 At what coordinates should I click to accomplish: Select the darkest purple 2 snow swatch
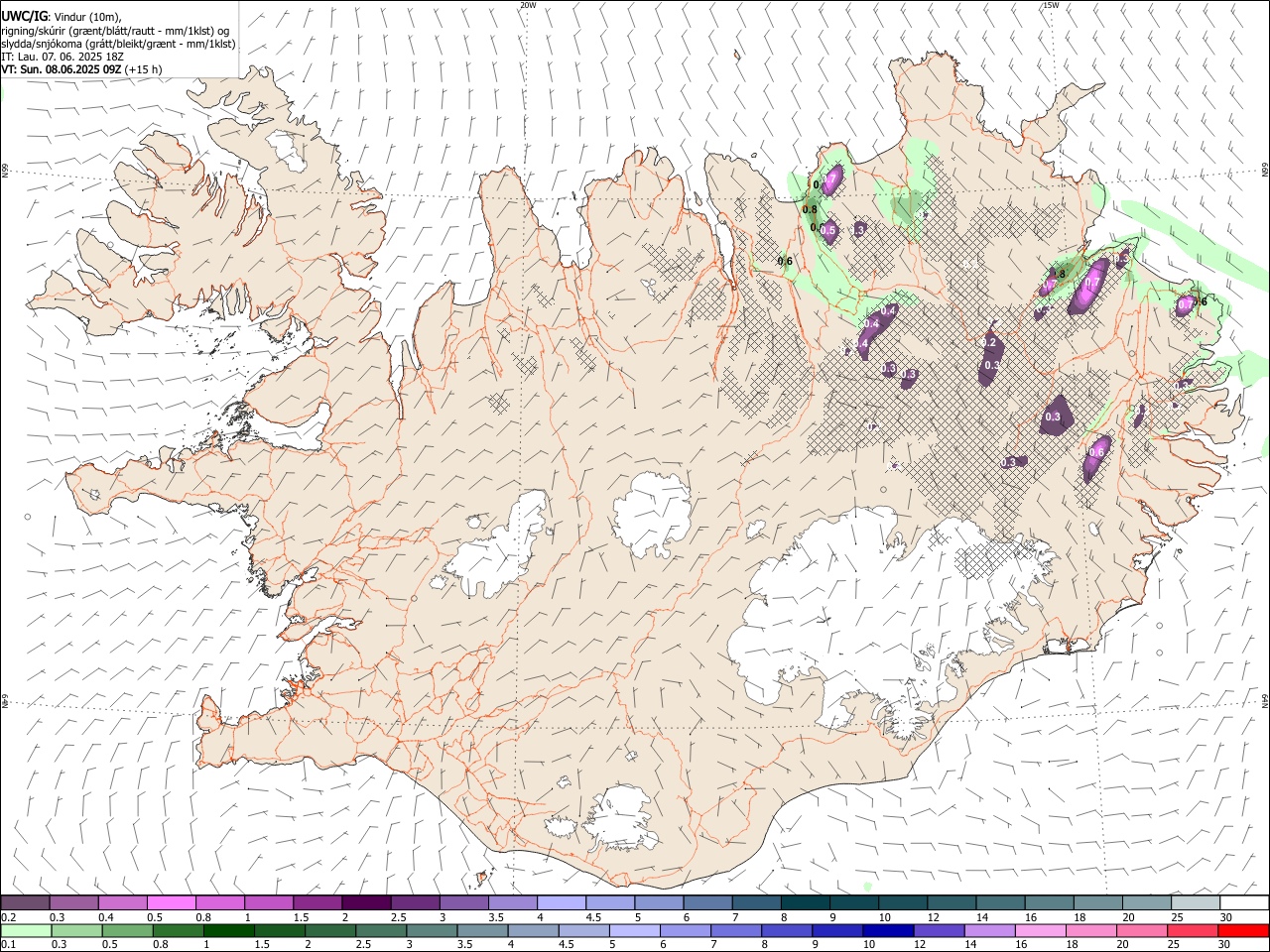[365, 902]
